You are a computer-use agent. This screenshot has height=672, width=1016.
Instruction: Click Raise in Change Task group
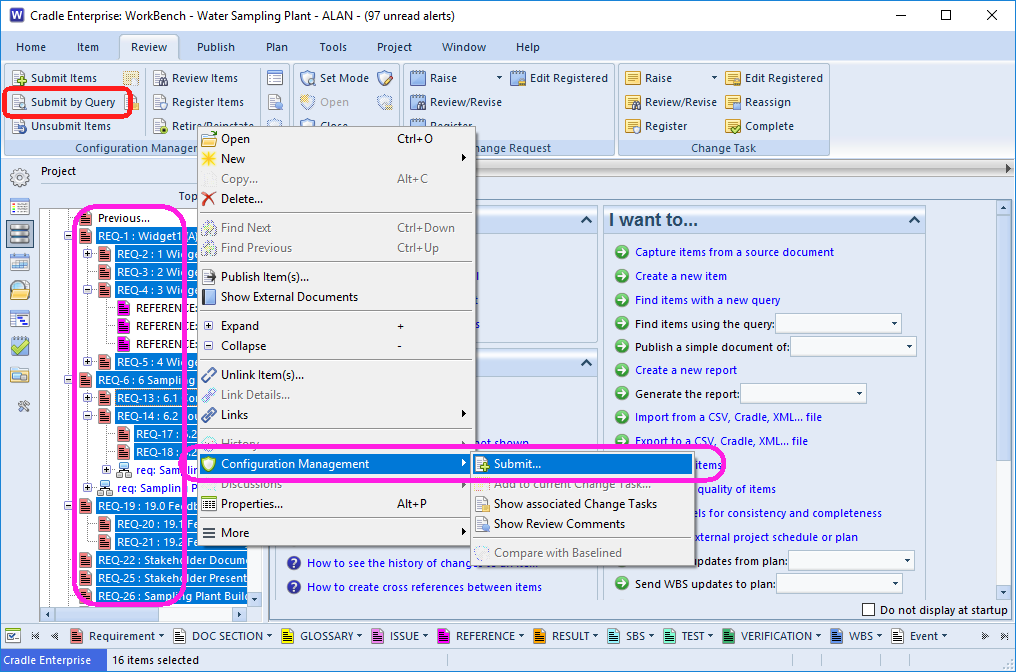(x=649, y=78)
